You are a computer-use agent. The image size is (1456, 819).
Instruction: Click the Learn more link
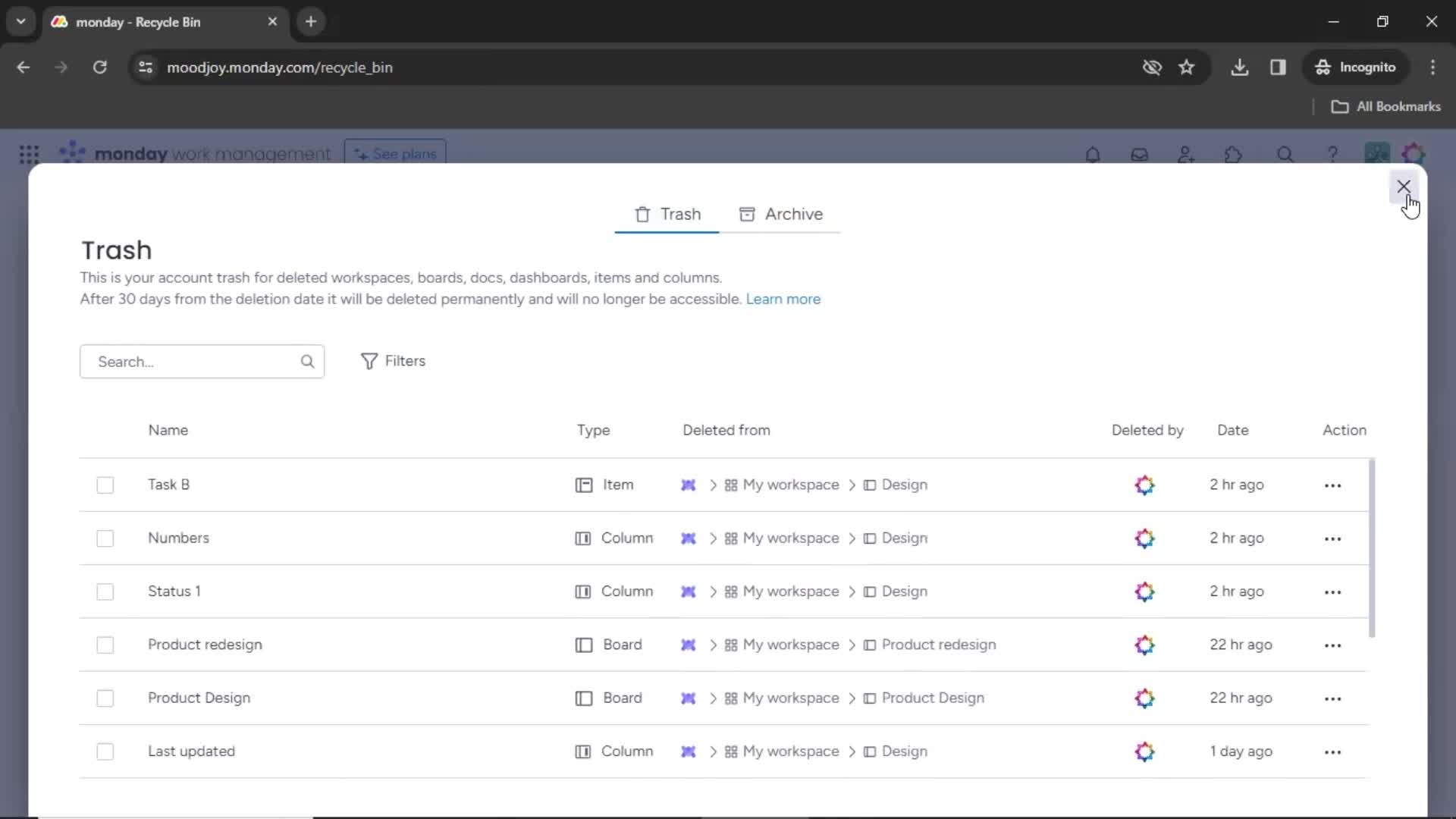783,298
